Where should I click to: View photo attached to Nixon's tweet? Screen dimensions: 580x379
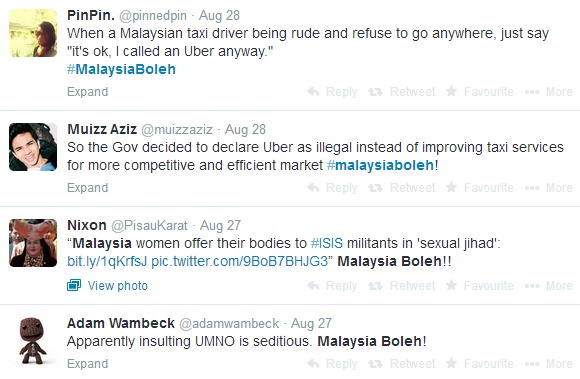(107, 286)
